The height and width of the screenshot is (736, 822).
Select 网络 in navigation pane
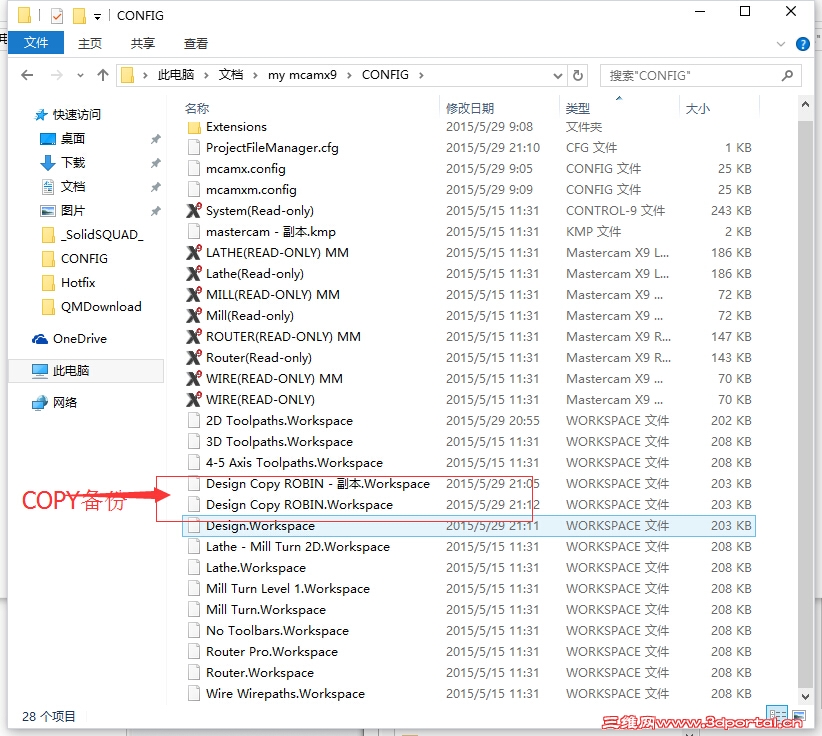[x=65, y=403]
